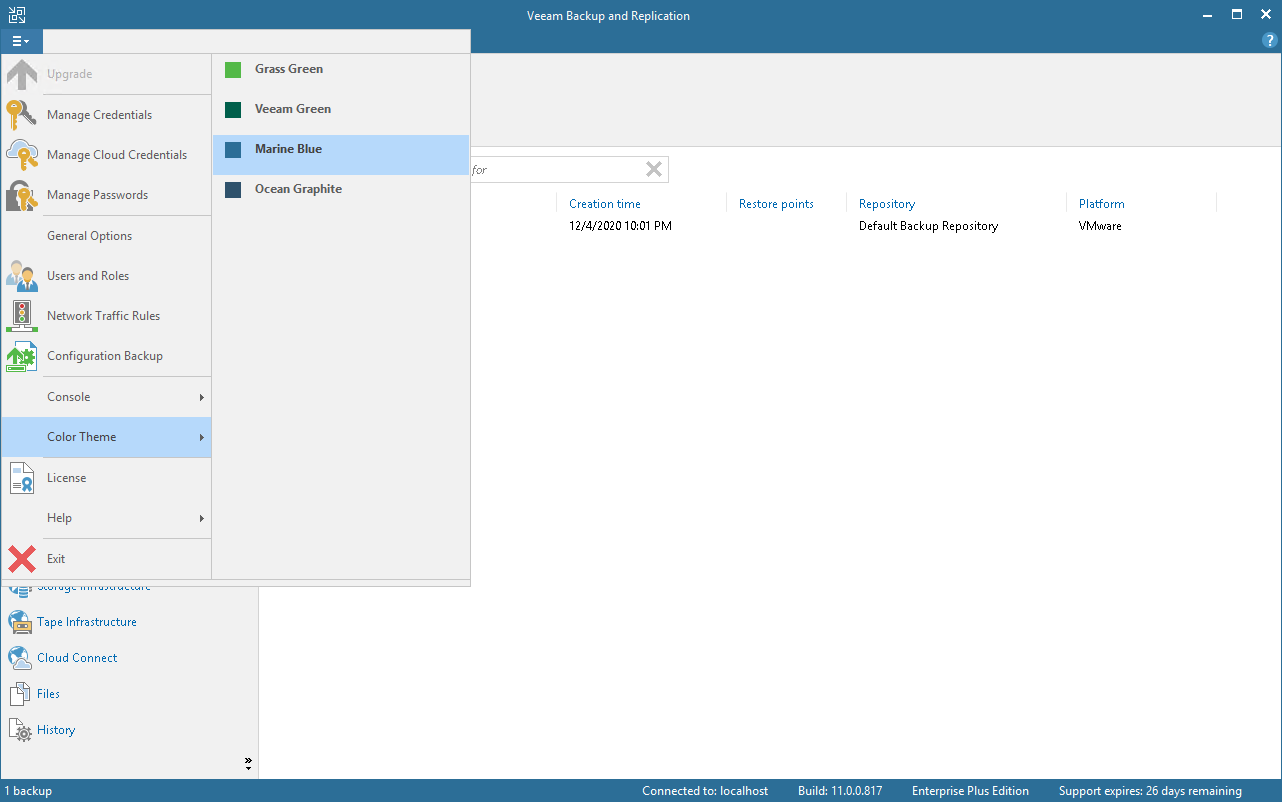Select the 12/4/2020 10:01 PM cell

point(620,226)
